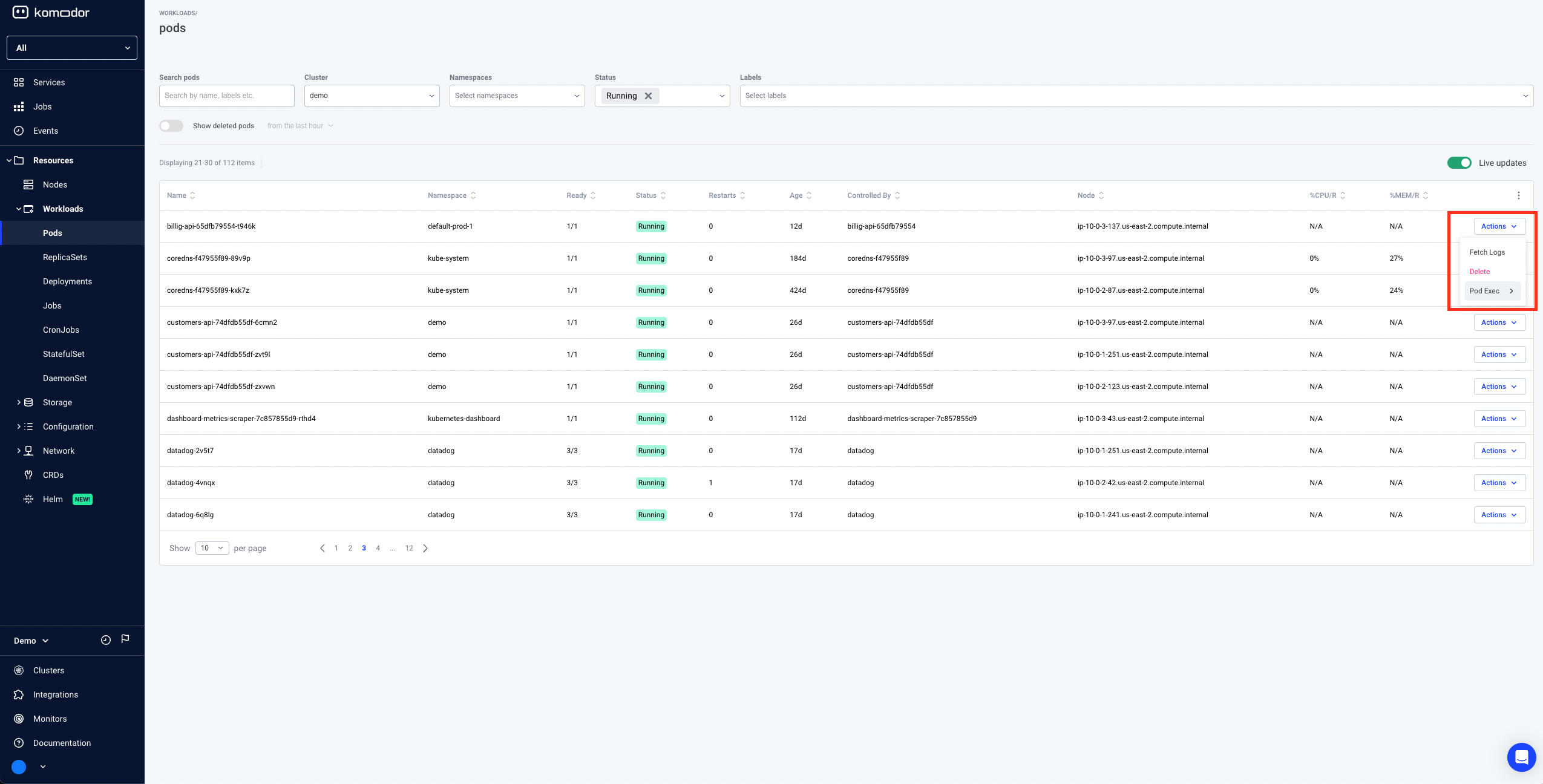Open the All scope dropdown

coord(72,48)
